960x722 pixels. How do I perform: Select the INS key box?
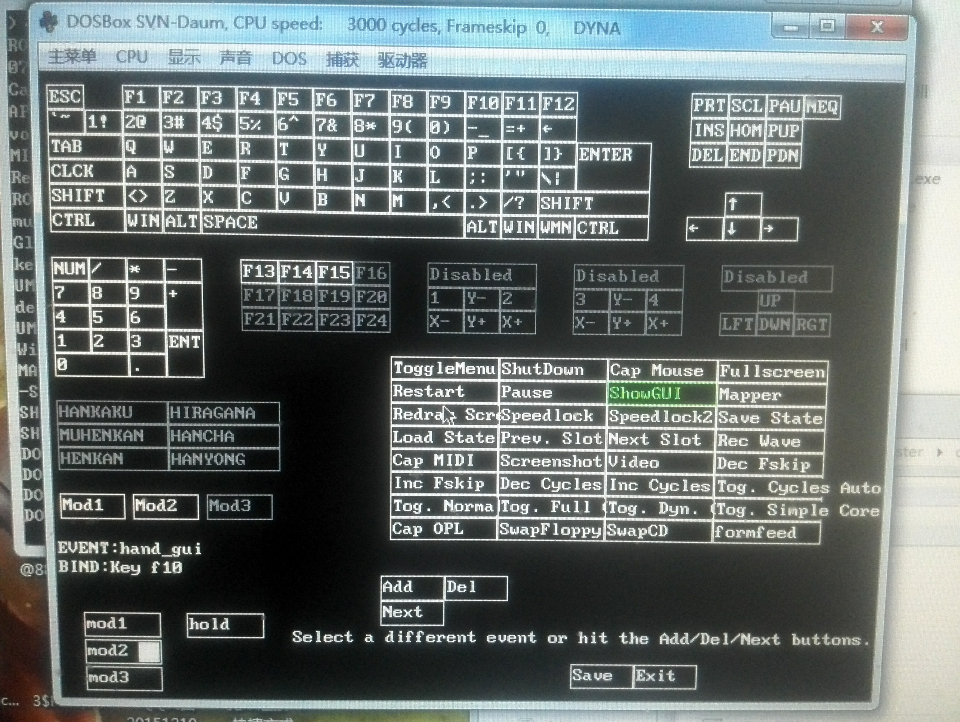(709, 130)
